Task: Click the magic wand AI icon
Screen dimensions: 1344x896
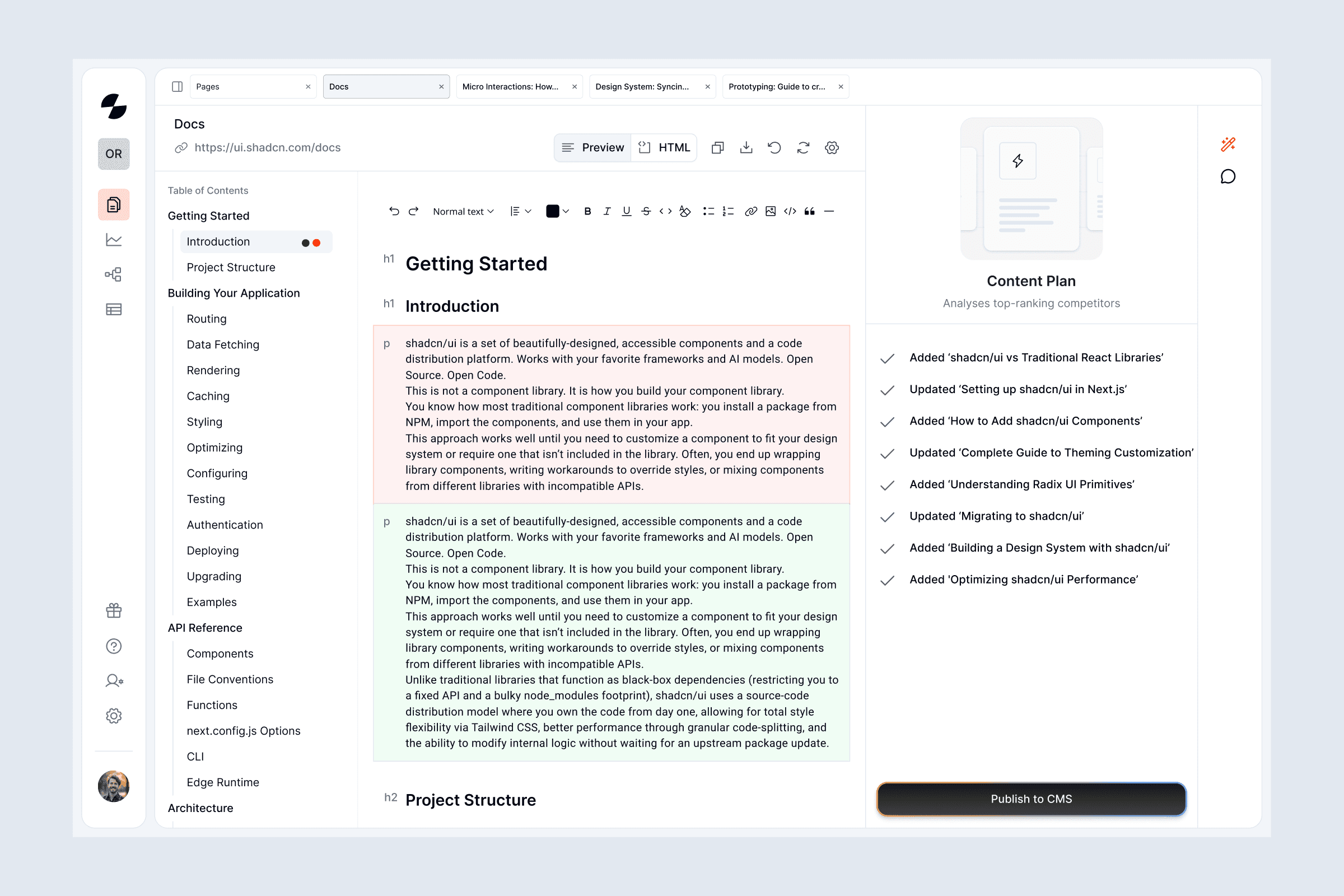Action: 1228,144
